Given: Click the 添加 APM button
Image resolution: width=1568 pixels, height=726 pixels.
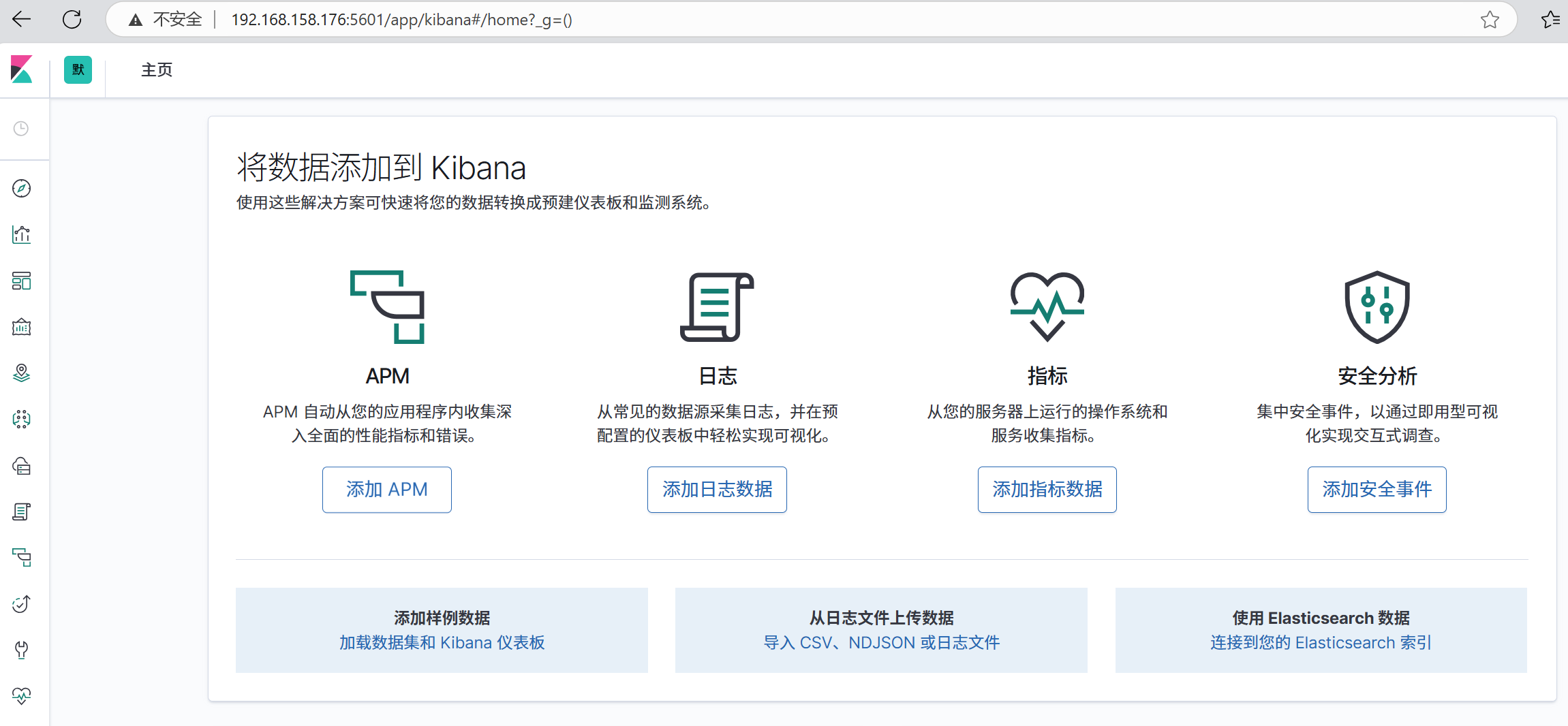Looking at the screenshot, I should click(x=387, y=490).
